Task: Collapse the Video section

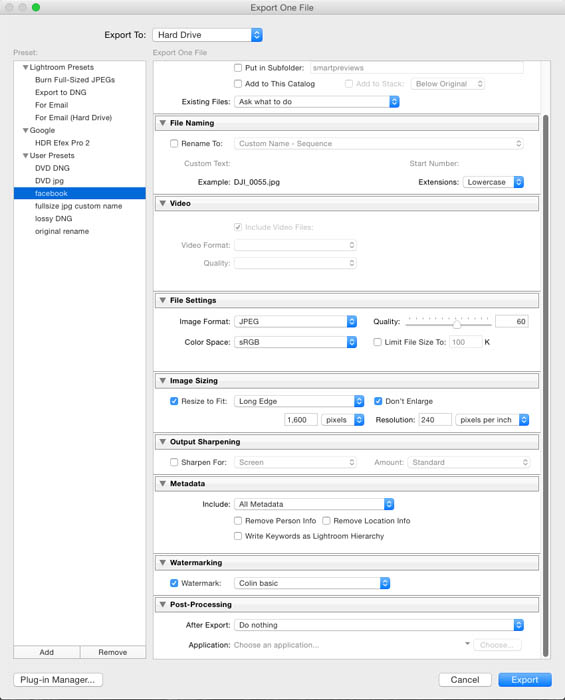Action: coord(163,203)
